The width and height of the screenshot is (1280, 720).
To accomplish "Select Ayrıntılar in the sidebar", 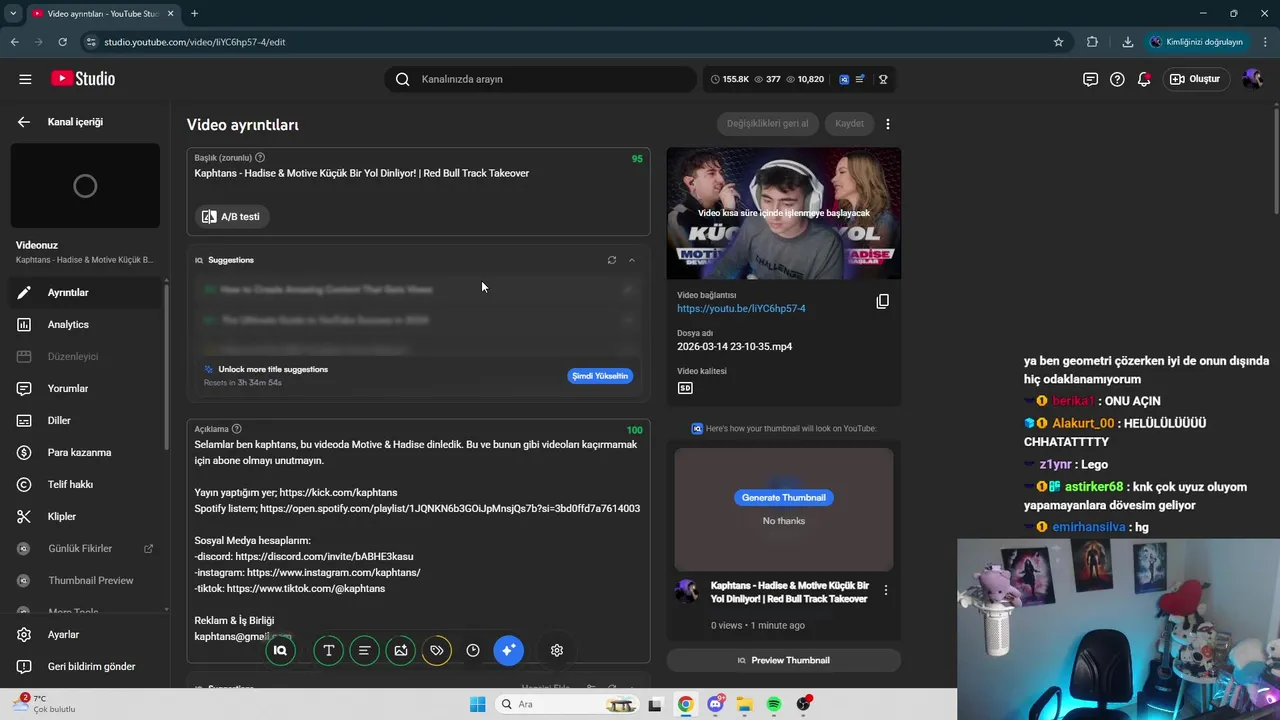I will pos(84,293).
